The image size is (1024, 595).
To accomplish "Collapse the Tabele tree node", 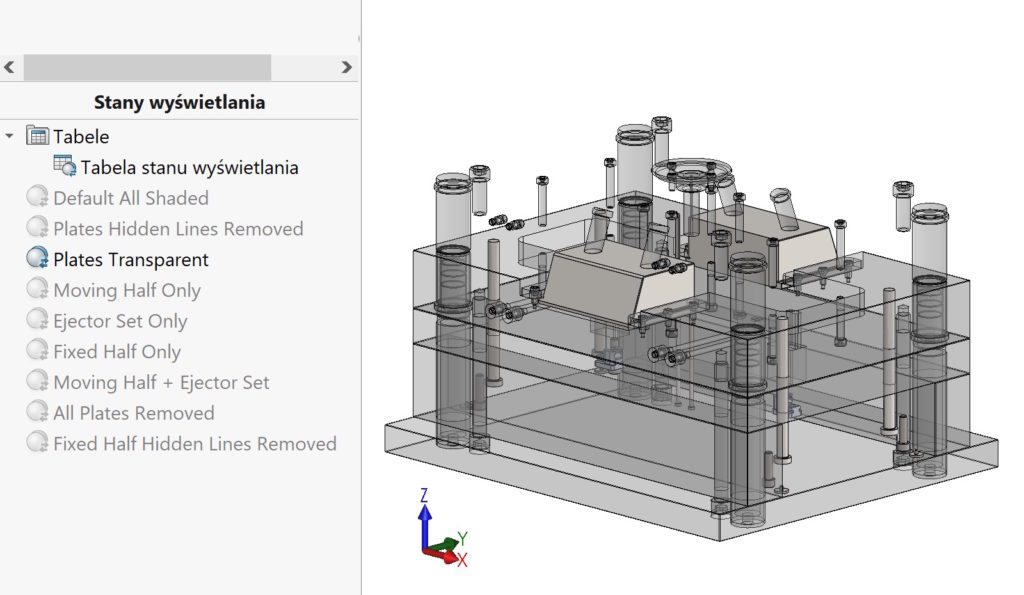I will (x=10, y=136).
